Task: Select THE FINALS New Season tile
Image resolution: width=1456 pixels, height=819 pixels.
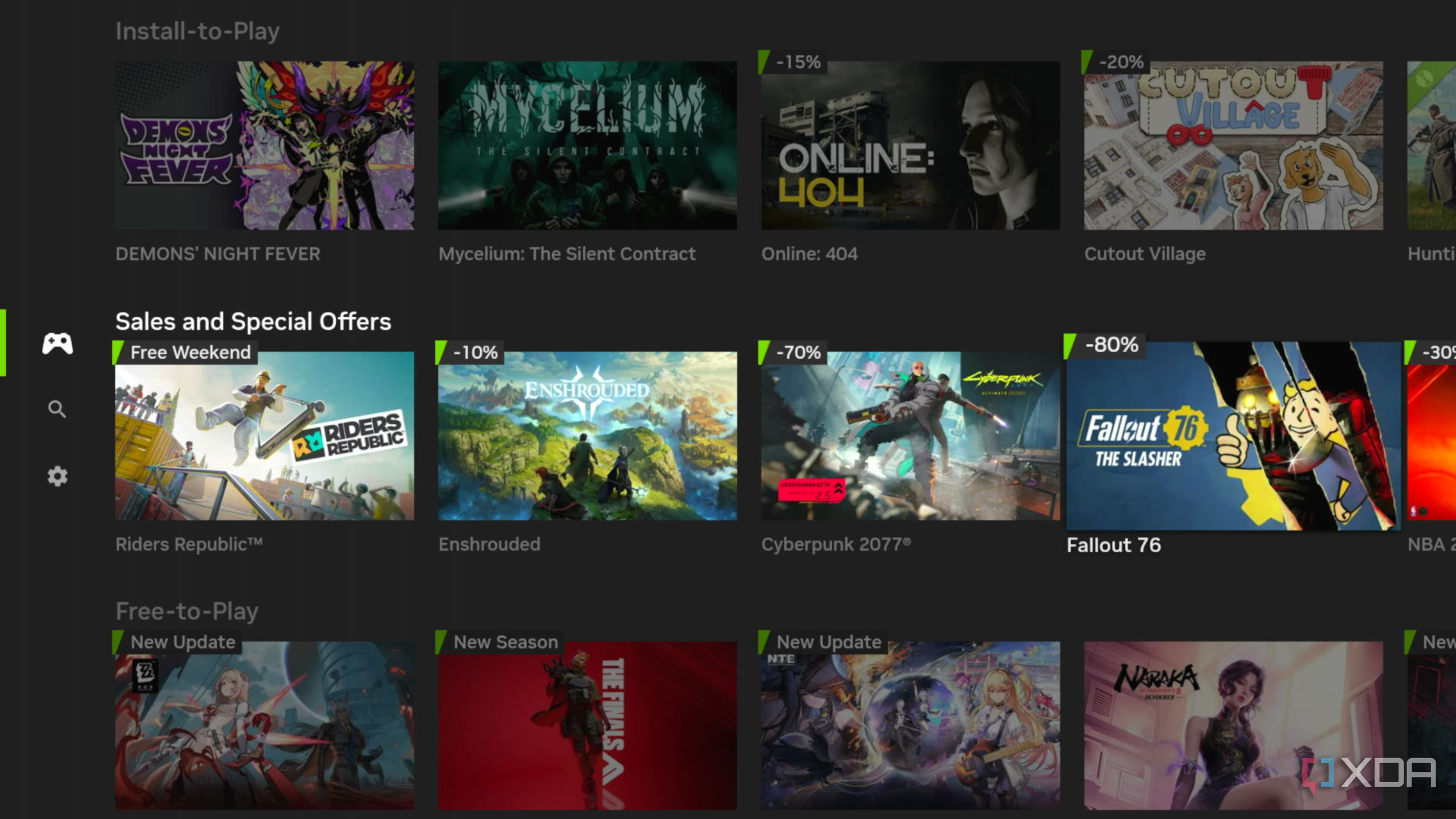Action: tap(588, 726)
